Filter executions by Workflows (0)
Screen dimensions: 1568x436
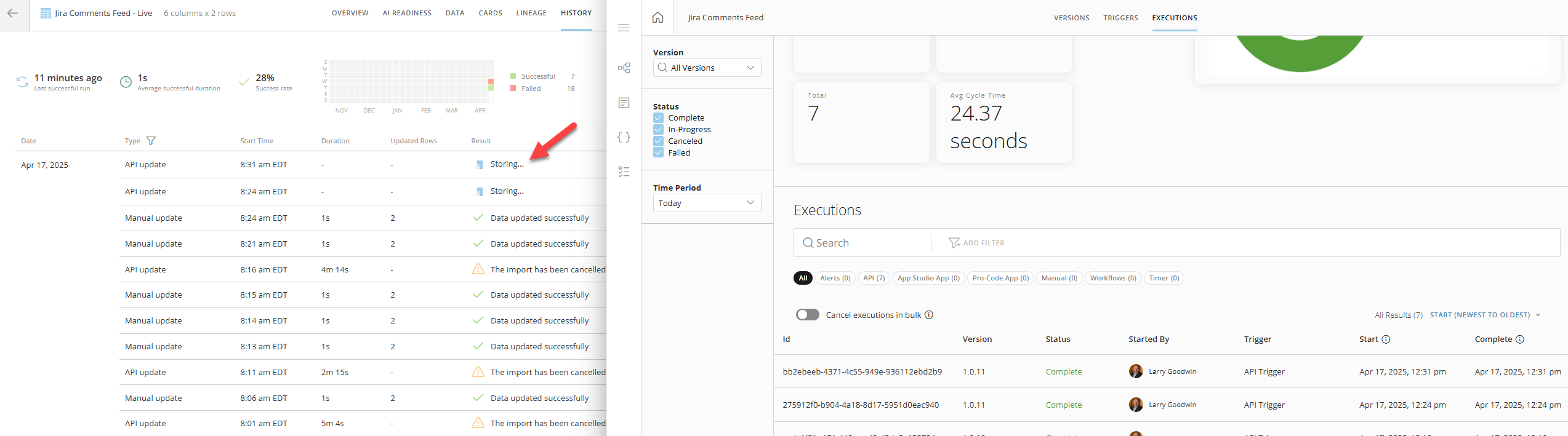(x=1113, y=278)
